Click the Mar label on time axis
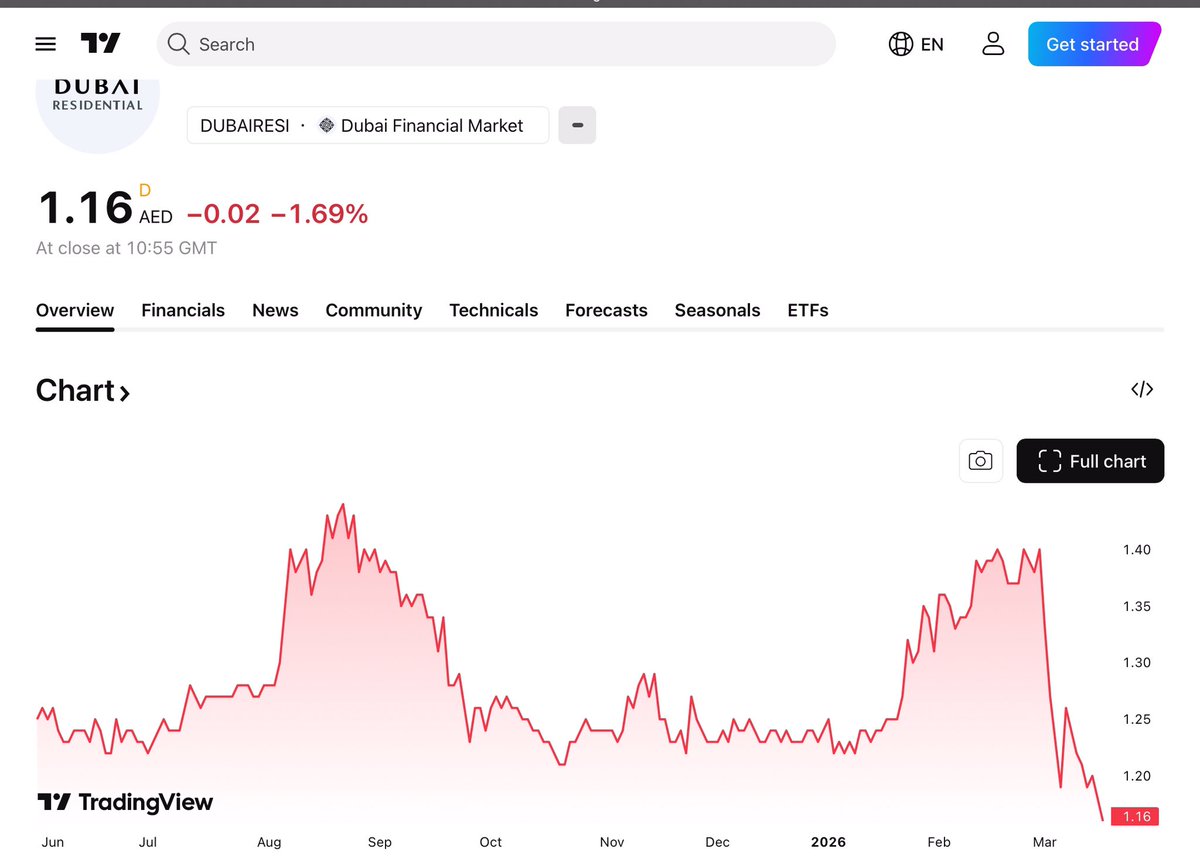The image size is (1200, 865). pyautogui.click(x=1044, y=842)
